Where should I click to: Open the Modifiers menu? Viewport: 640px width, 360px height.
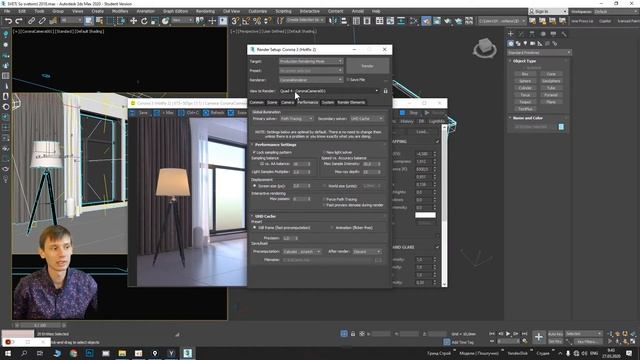point(120,11)
